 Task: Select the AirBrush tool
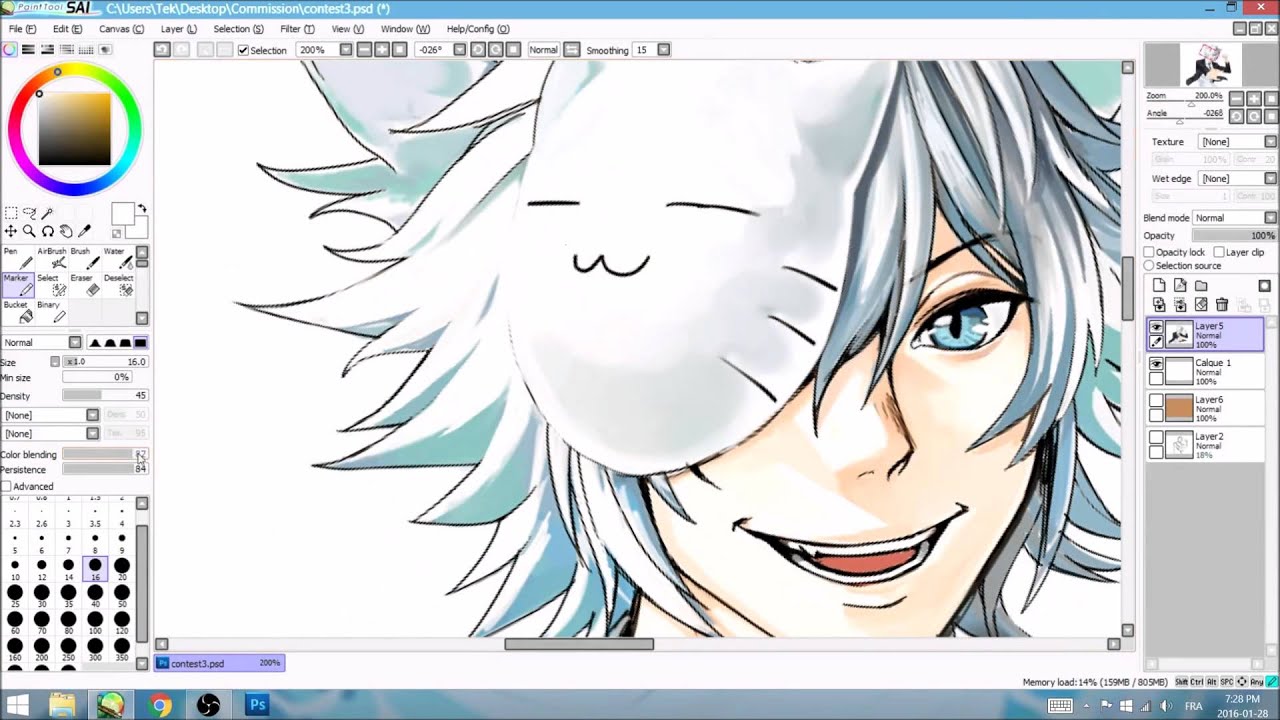click(x=51, y=257)
